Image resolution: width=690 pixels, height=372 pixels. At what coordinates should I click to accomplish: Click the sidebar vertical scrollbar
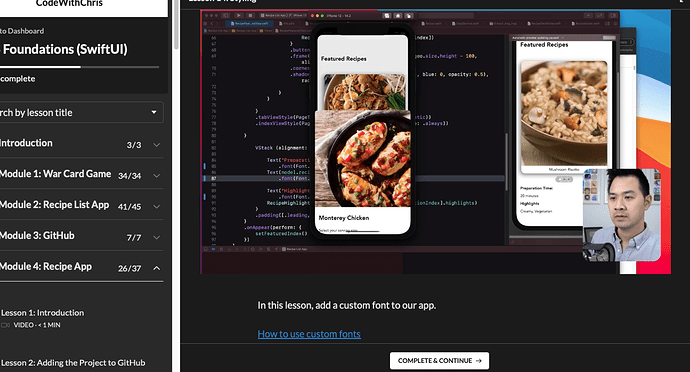pos(176,26)
